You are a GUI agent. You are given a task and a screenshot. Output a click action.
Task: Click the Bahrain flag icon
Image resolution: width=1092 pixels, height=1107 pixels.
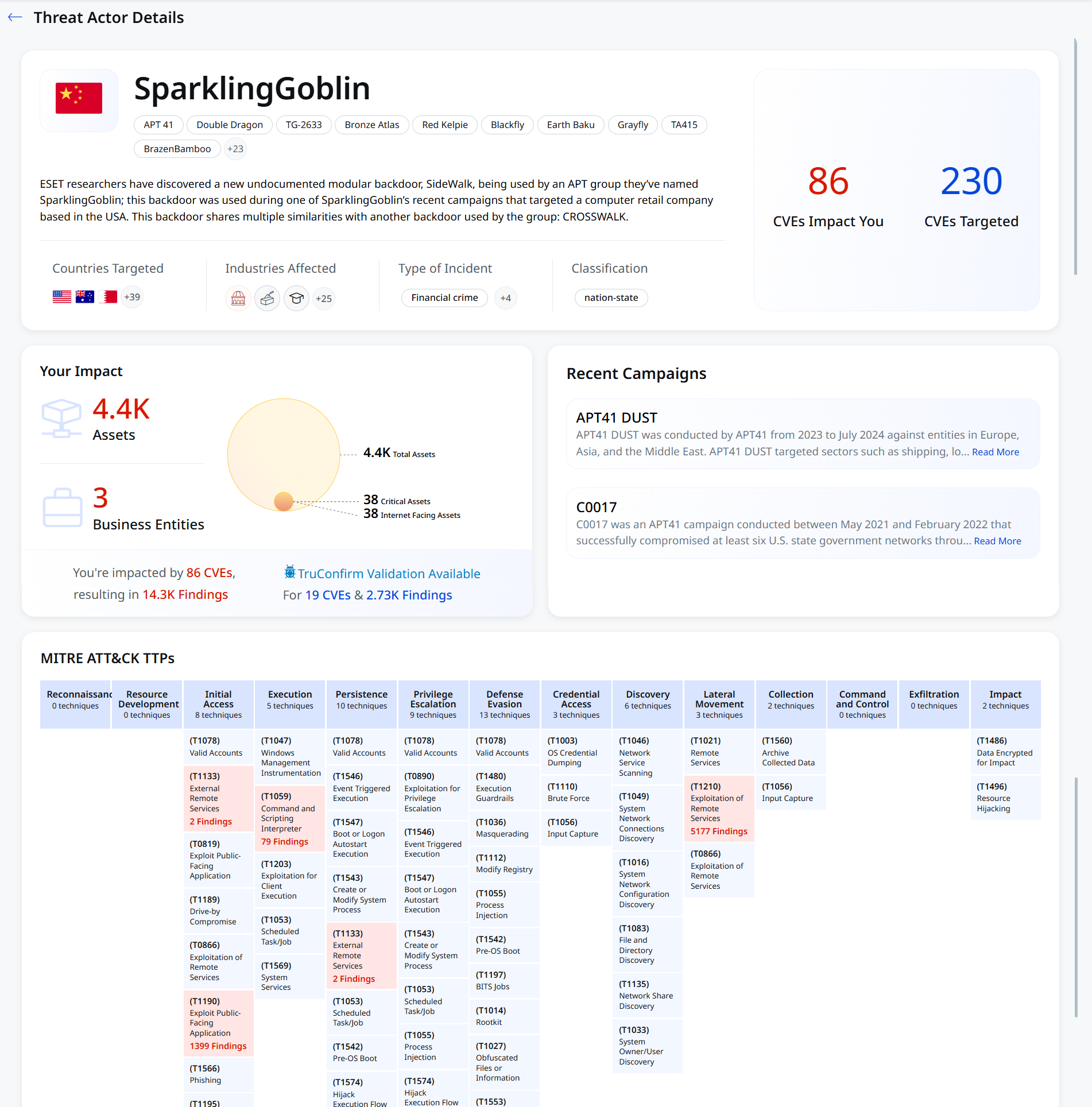108,297
